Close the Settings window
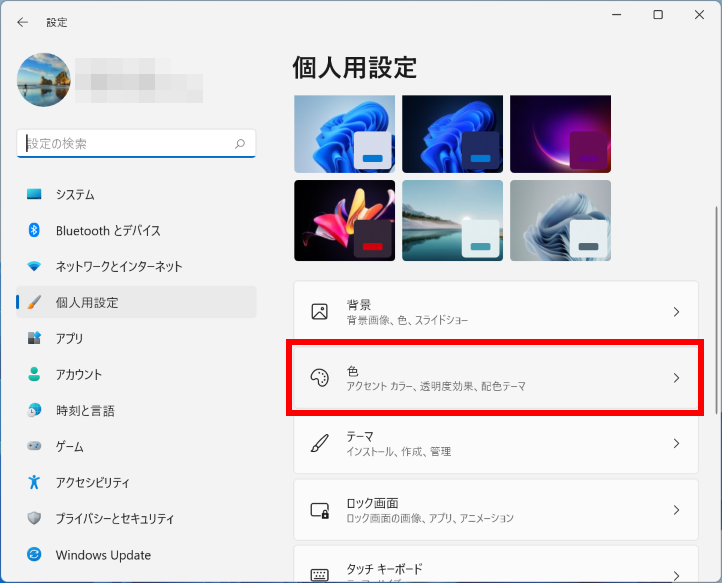Viewport: 722px width, 583px height. [699, 15]
